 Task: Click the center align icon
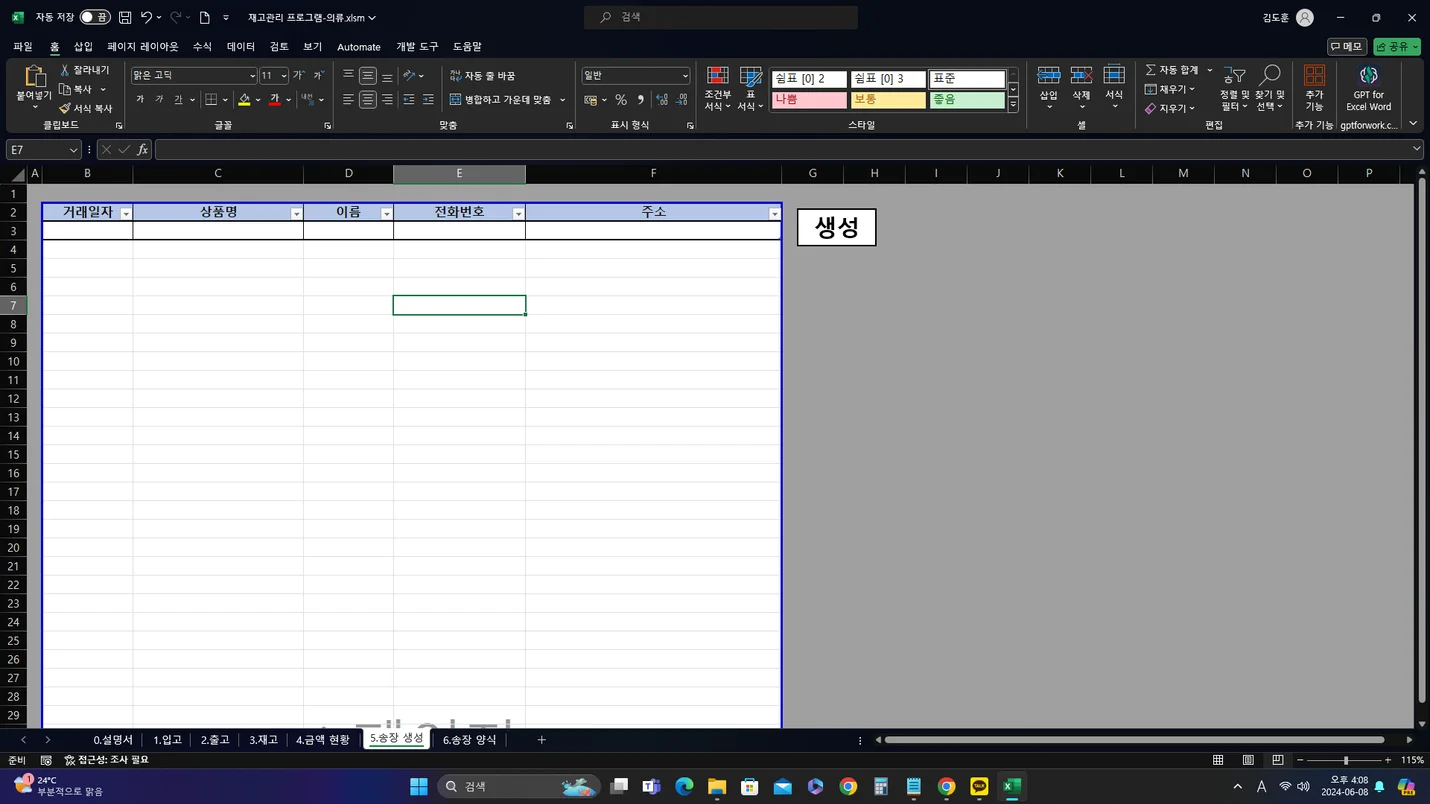tap(368, 100)
